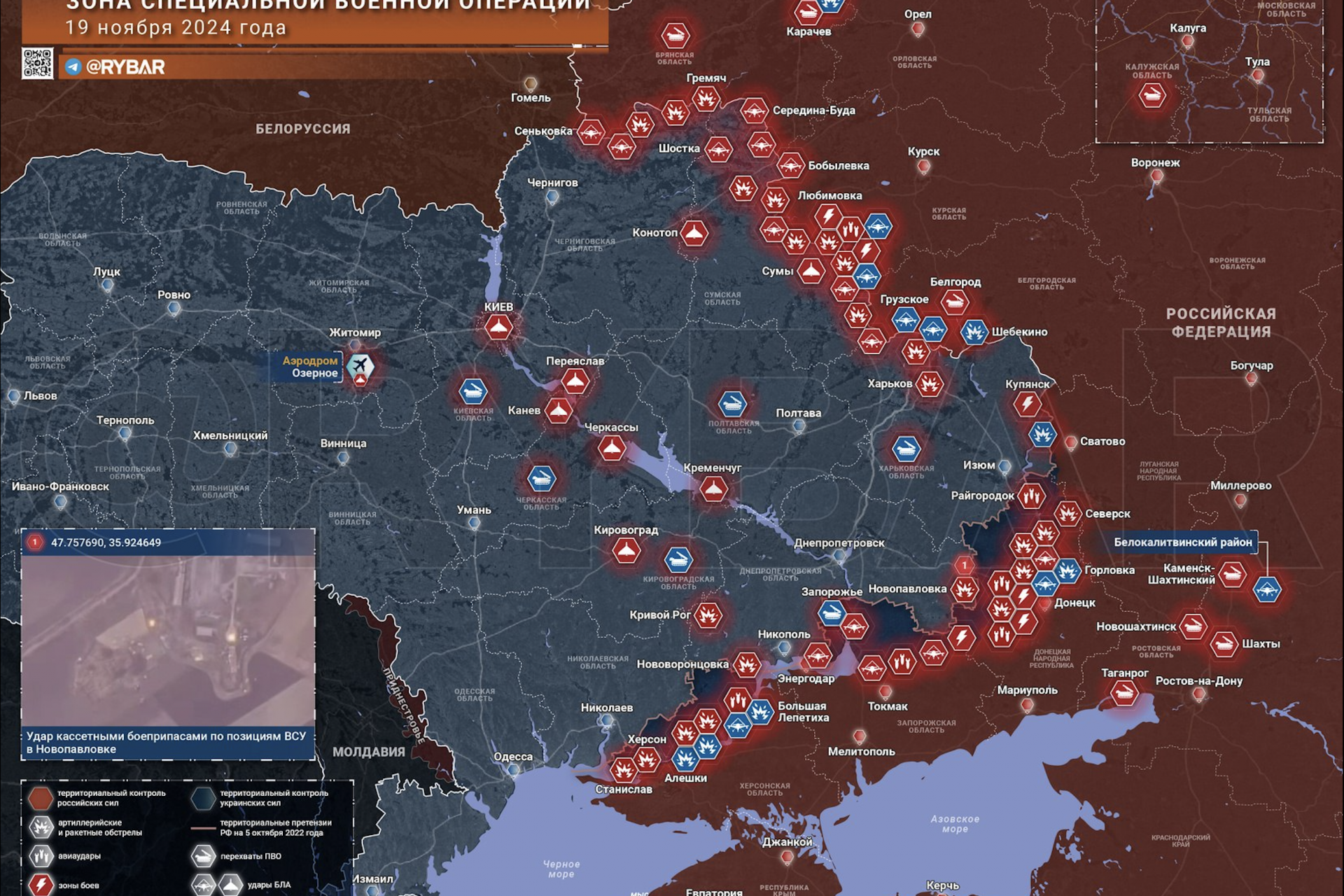
Task: Click the lightning combat icon at Купянск
Action: point(1028,404)
